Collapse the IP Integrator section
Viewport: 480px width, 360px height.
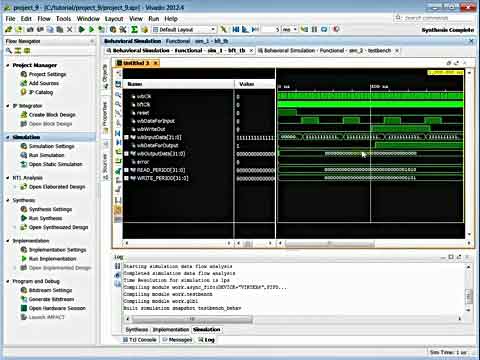pos(8,106)
